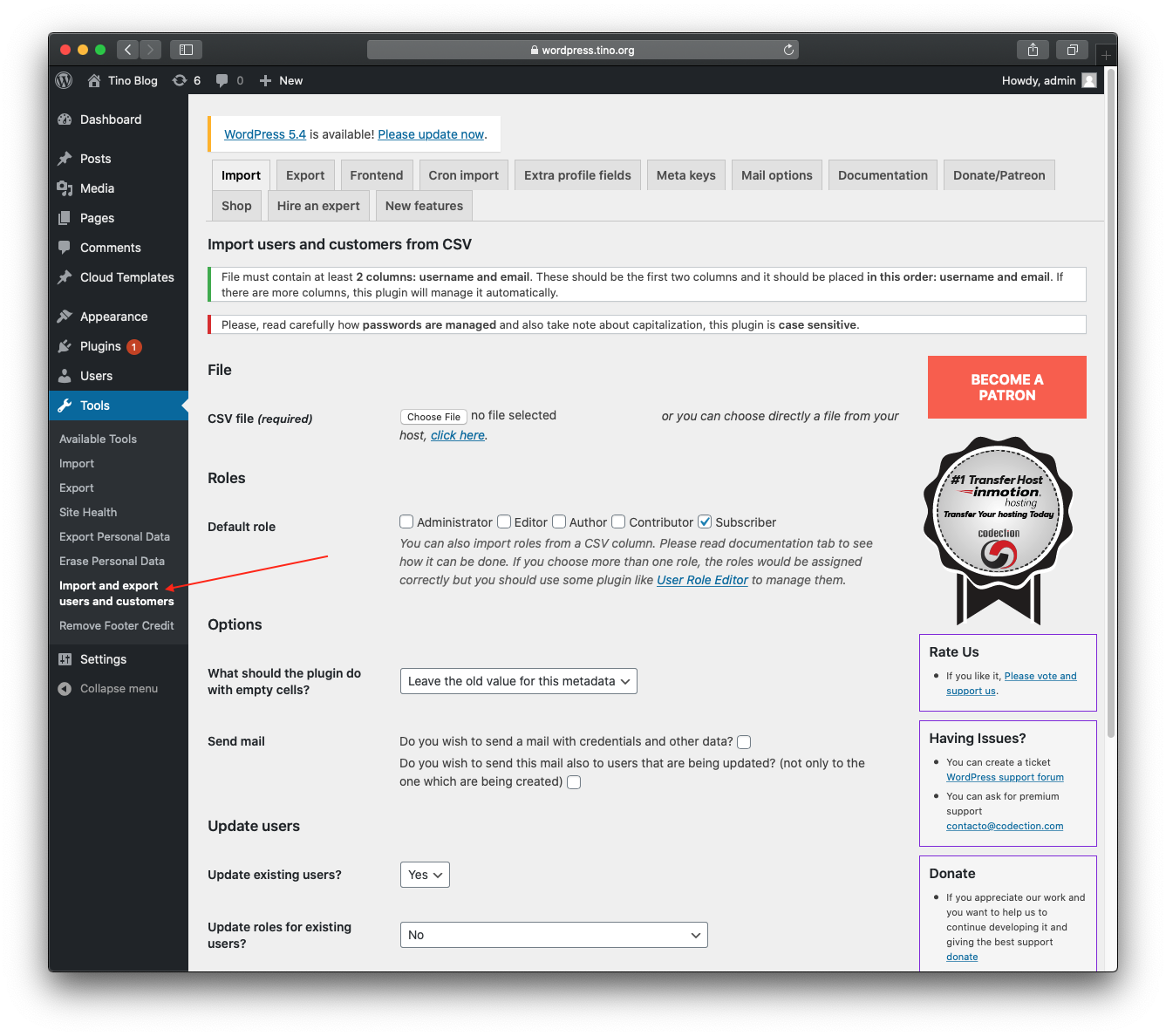Click the Appearance paintbrush icon

[65, 317]
